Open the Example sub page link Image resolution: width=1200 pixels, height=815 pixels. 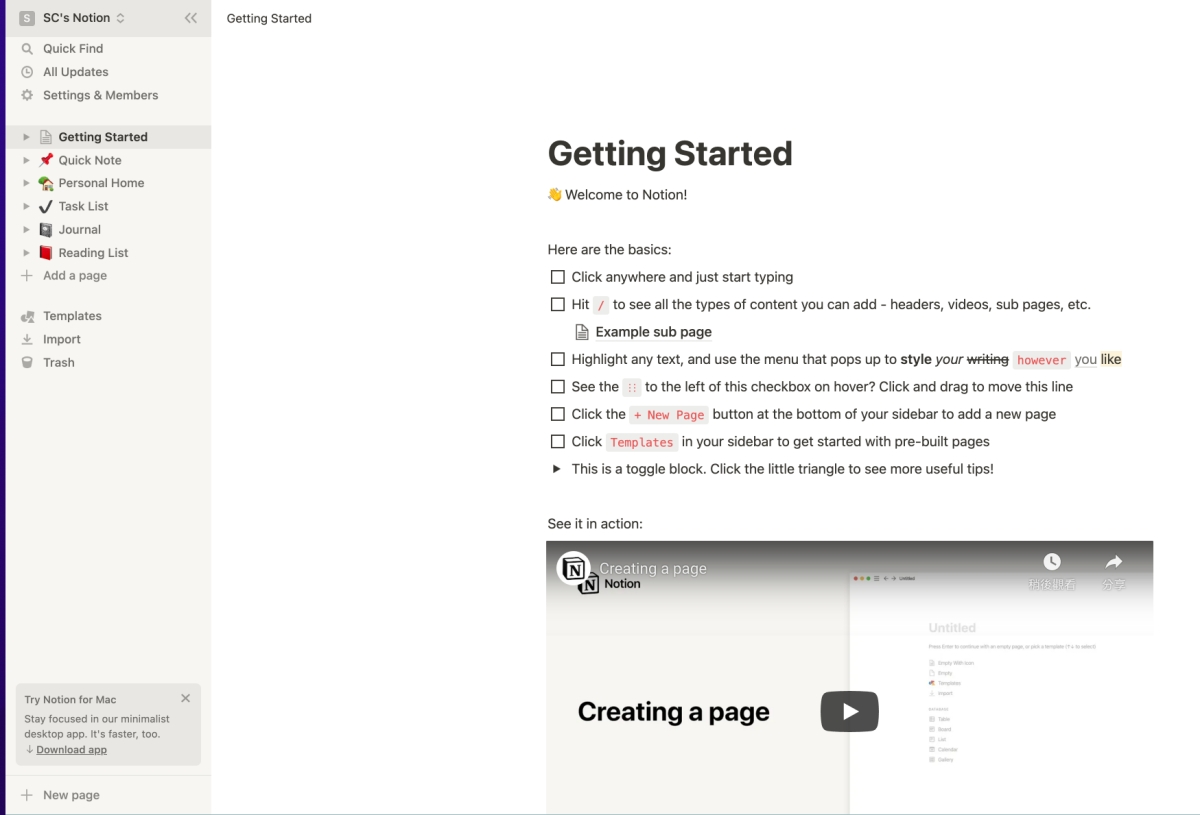[x=653, y=332]
